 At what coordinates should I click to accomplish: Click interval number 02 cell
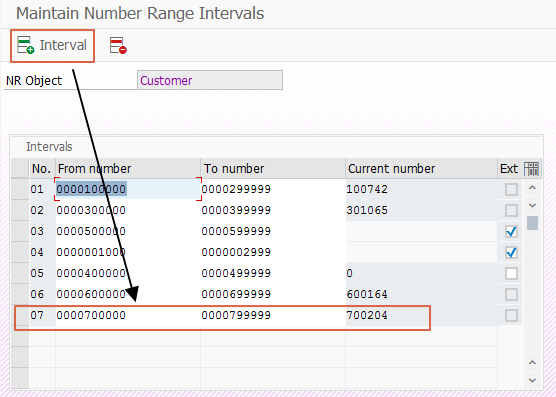(42, 210)
